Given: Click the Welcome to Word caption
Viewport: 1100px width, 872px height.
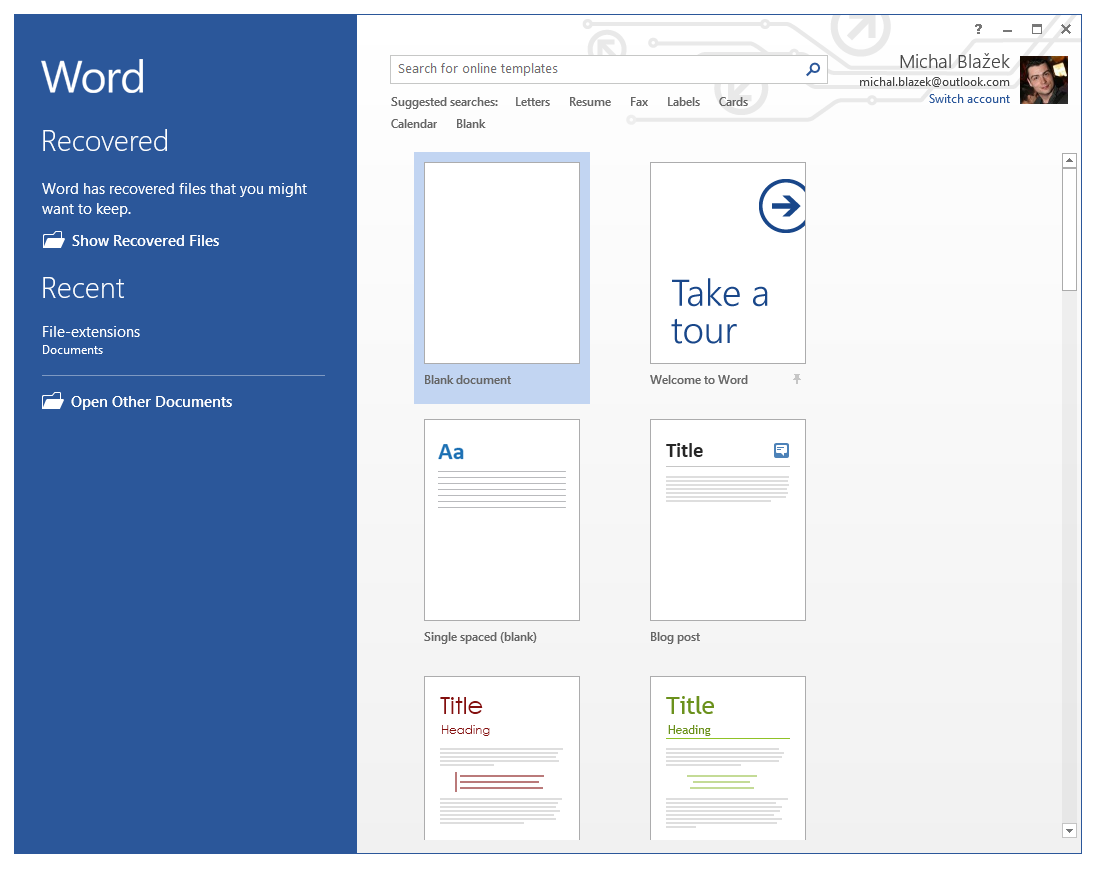Looking at the screenshot, I should tap(699, 380).
